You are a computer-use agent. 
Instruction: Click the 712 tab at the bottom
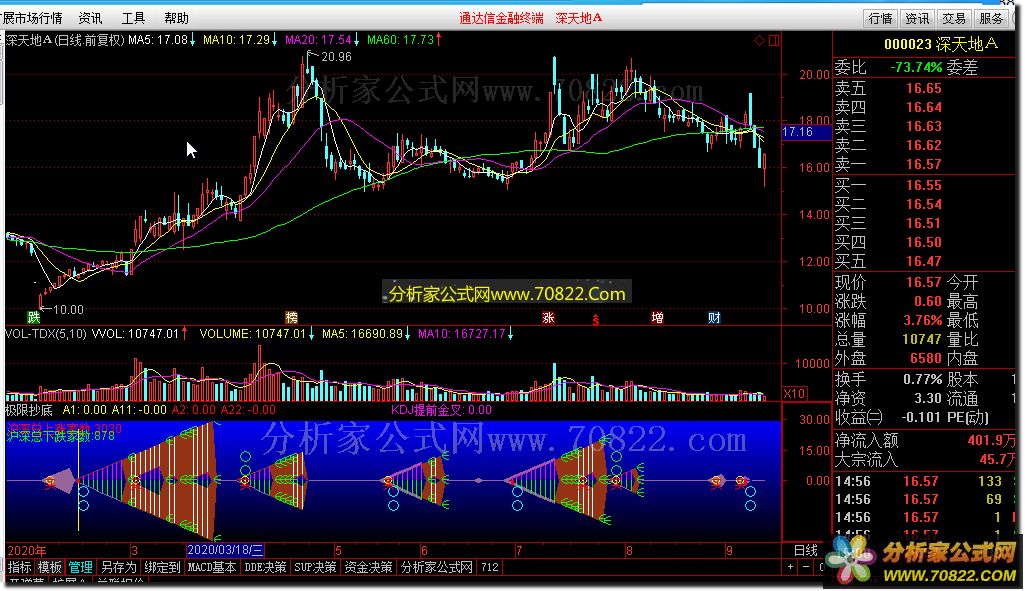coord(490,567)
